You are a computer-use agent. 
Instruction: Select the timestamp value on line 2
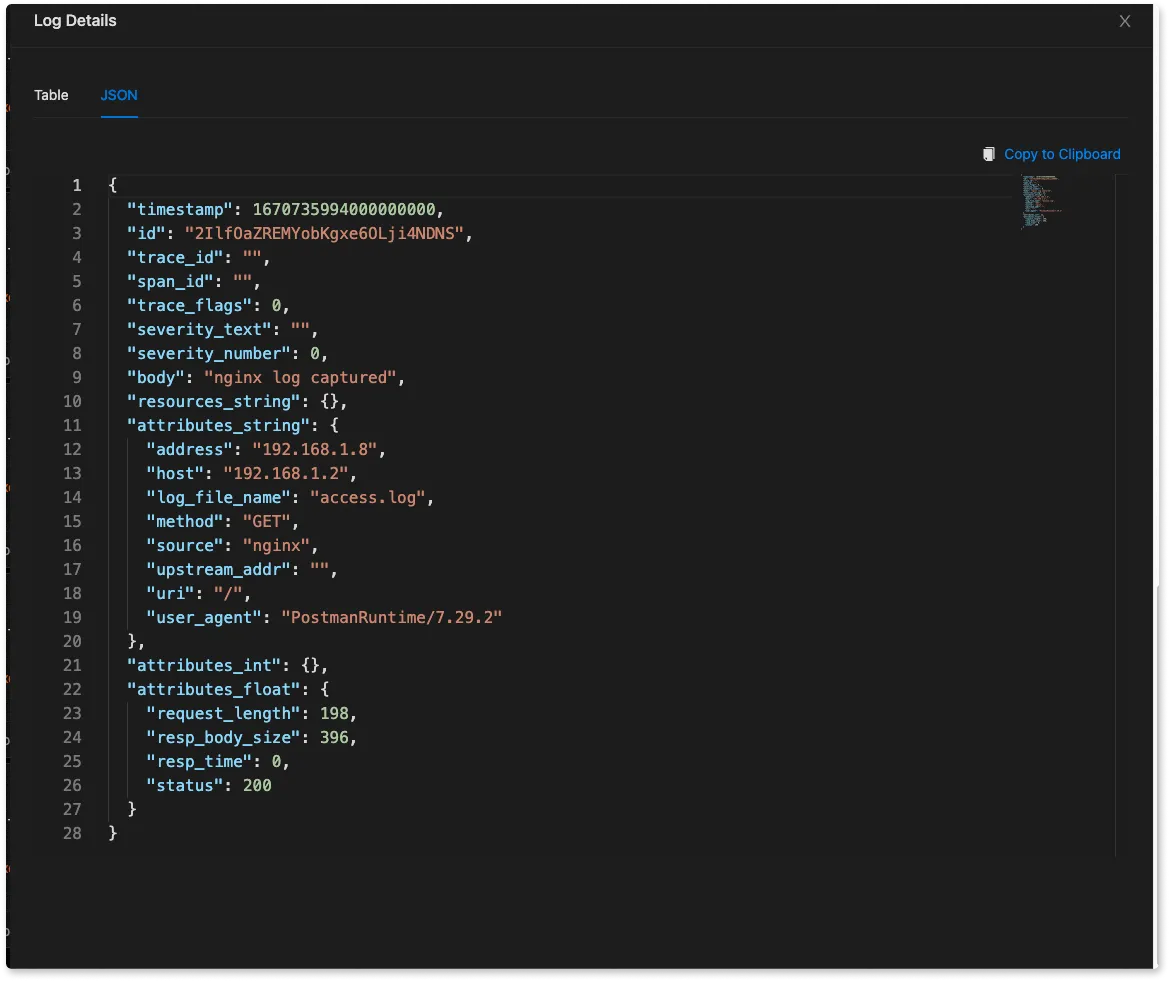tap(345, 209)
